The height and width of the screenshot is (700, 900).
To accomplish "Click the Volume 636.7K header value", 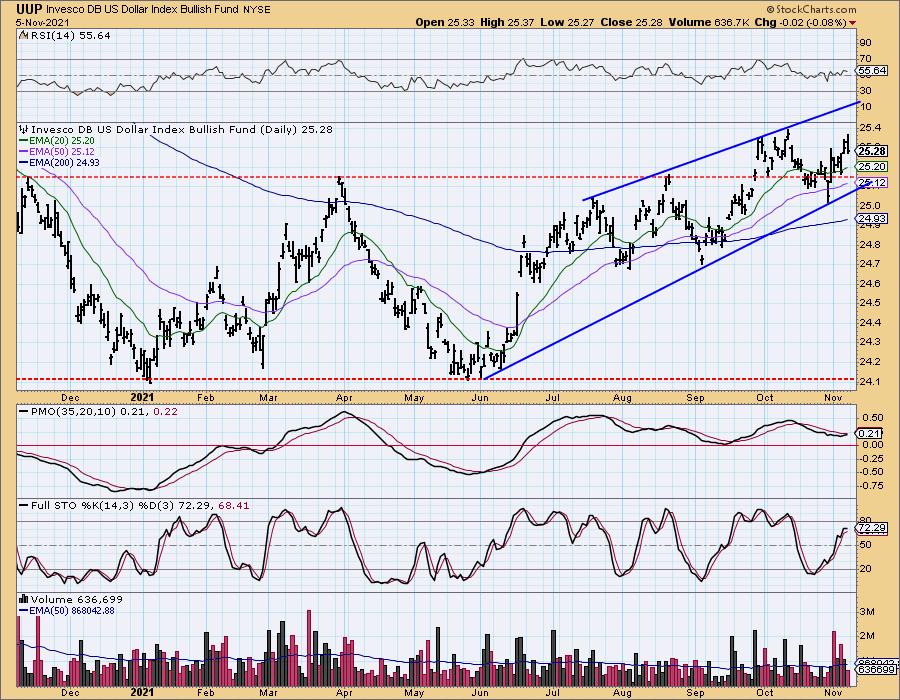I will [708, 22].
